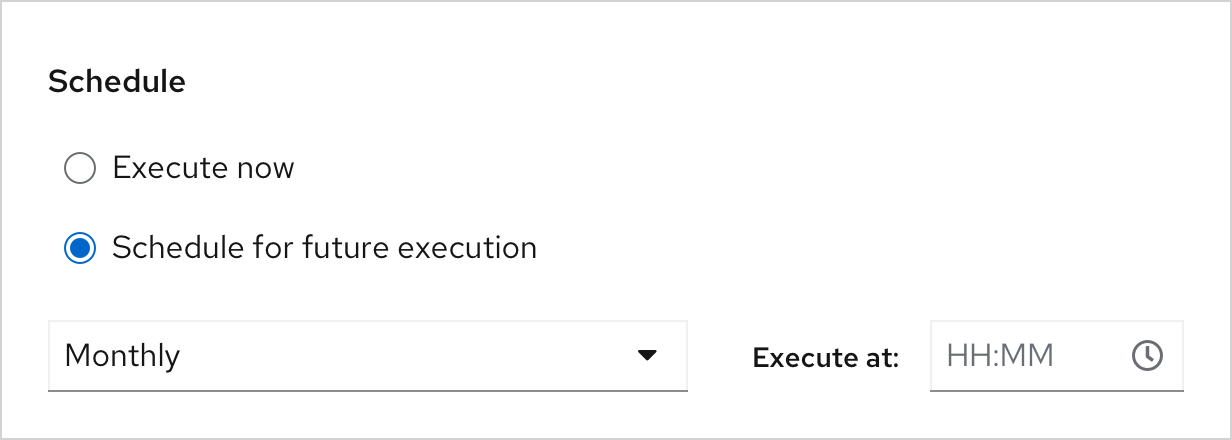Viewport: 1232px width, 440px height.
Task: Open the Monthly frequency dropdown
Action: click(x=367, y=355)
